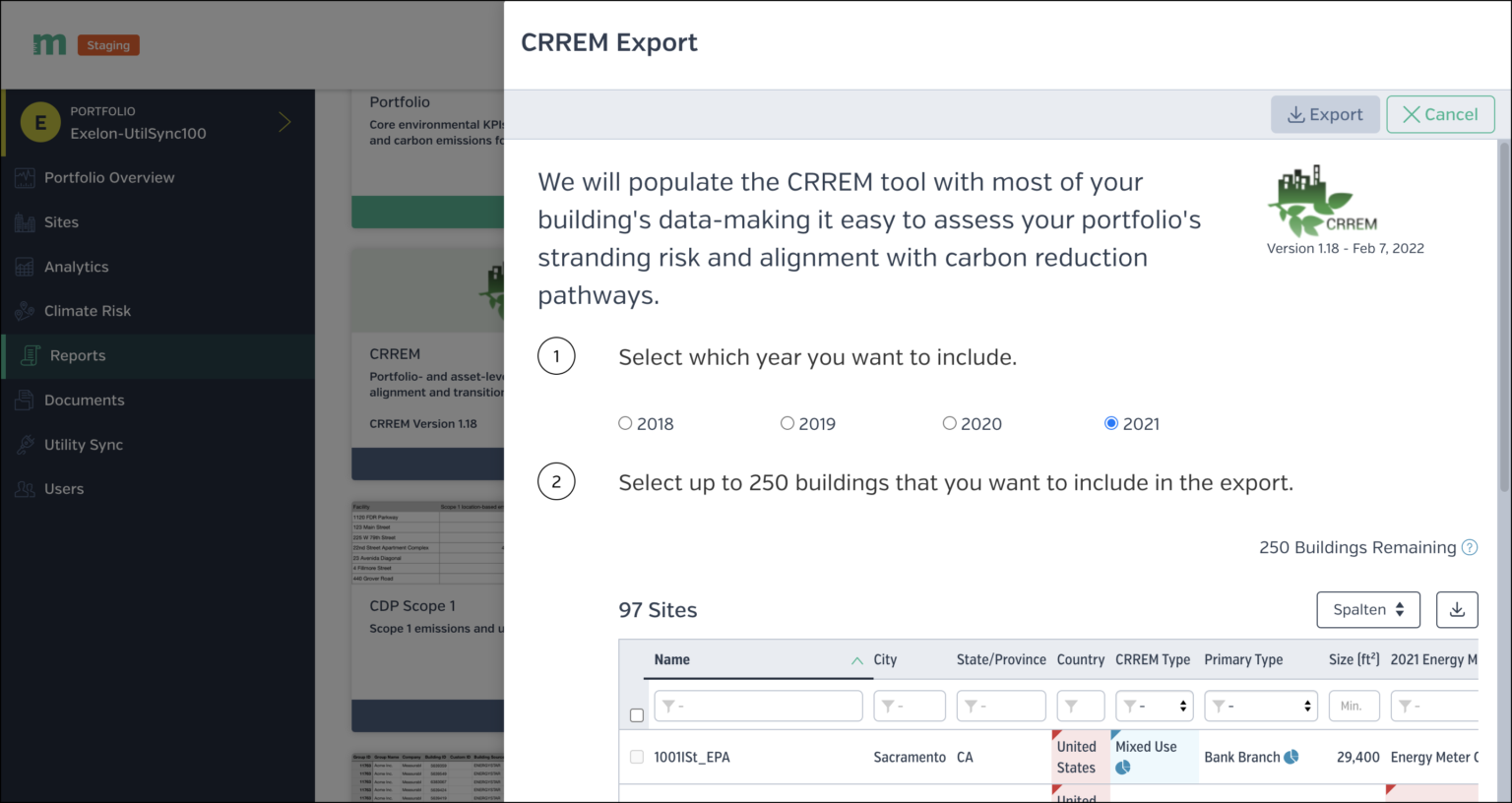Screen dimensions: 1512x803
Task: Click the download icon beside Spalten
Action: click(1457, 609)
